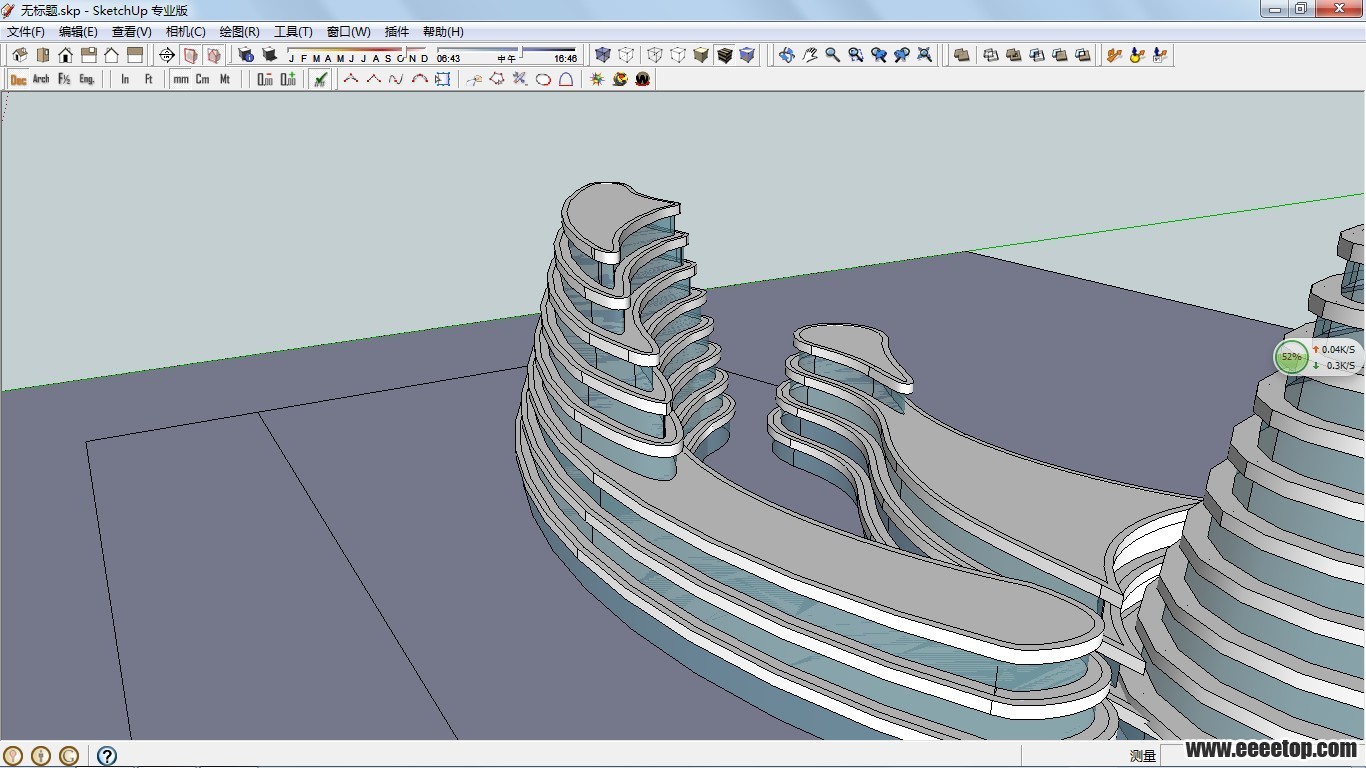
Task: Open shadow settings icon
Action: [246, 55]
